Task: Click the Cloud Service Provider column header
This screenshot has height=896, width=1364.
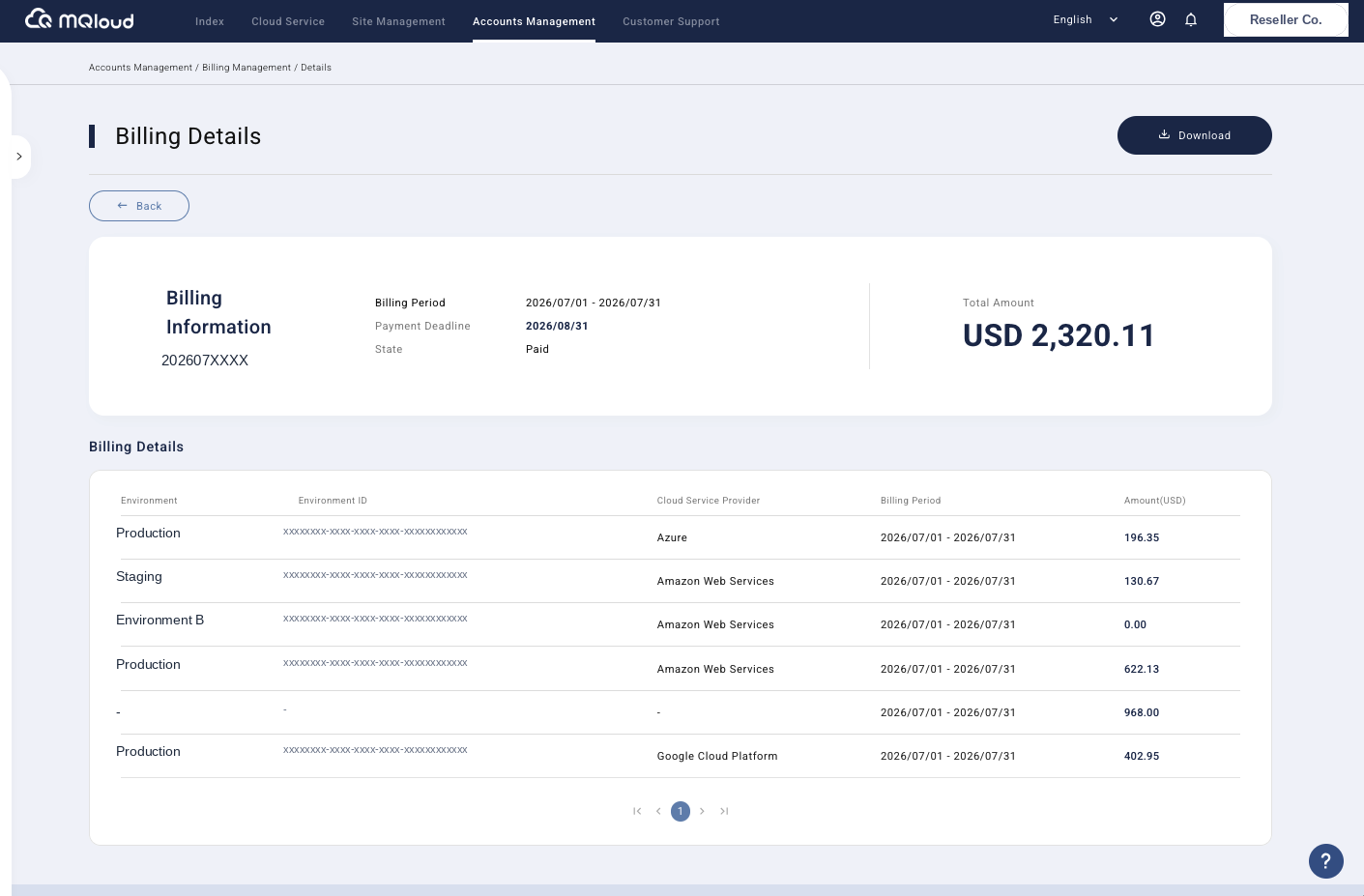Action: pyautogui.click(x=709, y=501)
